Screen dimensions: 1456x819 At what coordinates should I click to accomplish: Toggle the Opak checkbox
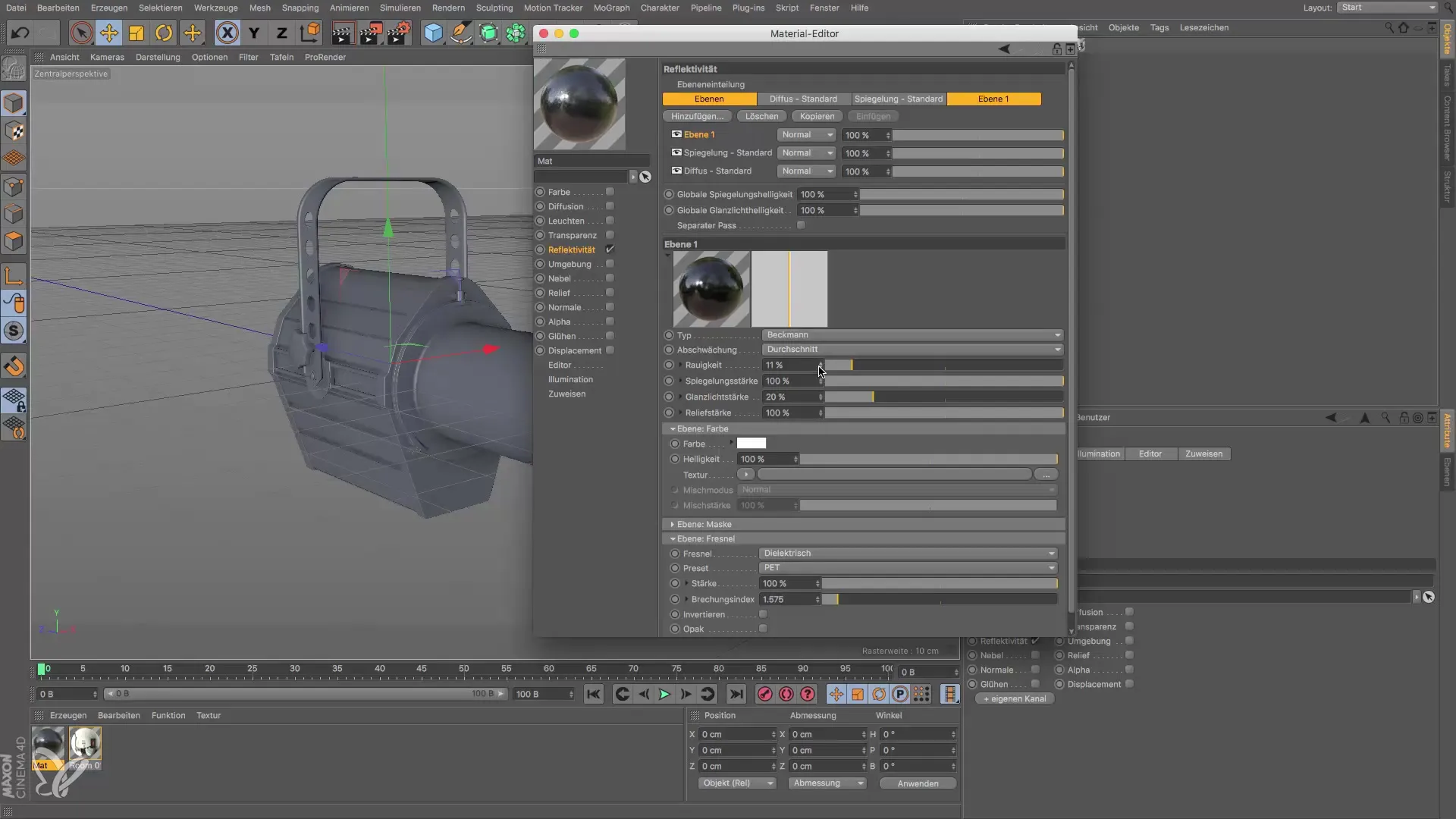tap(763, 629)
